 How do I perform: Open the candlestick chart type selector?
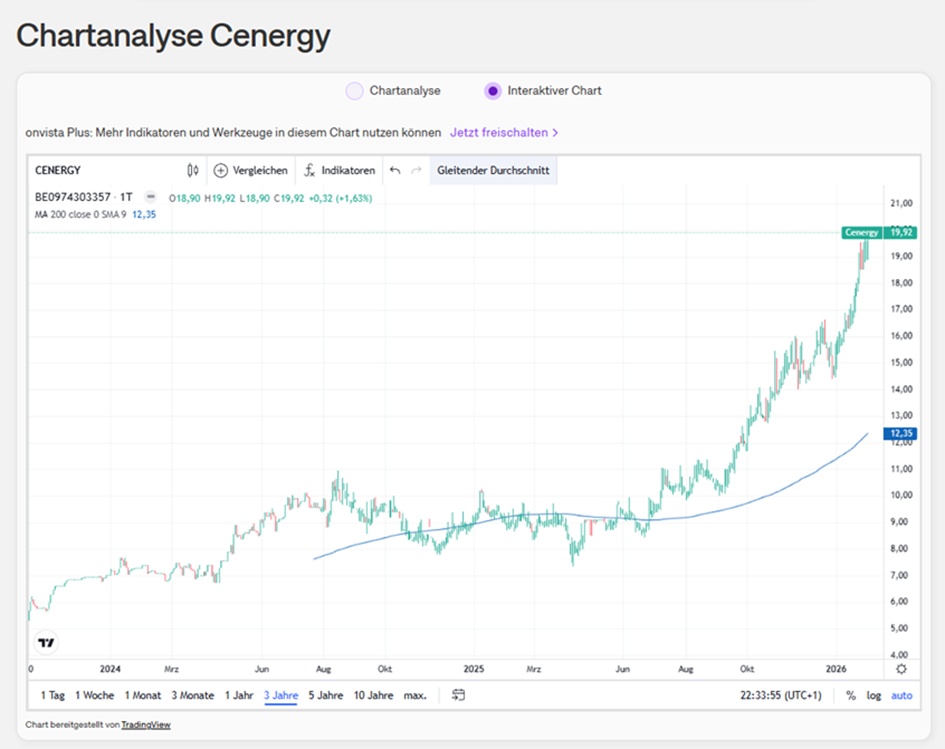point(193,171)
